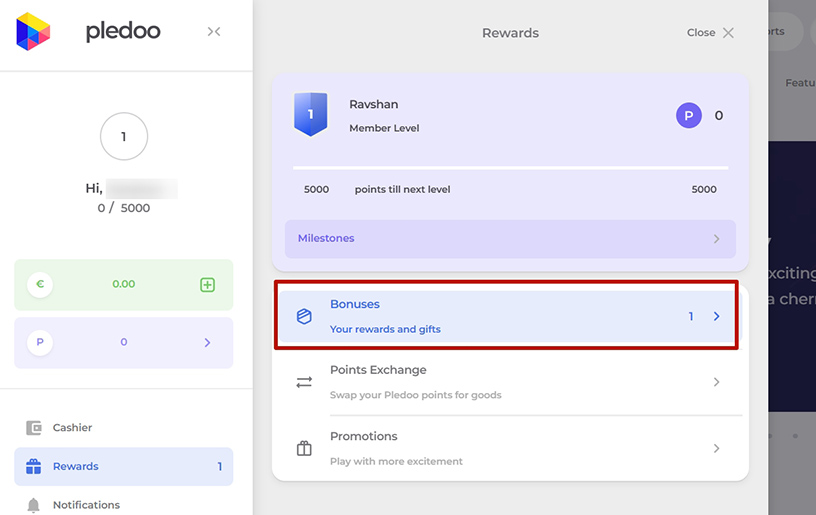
Task: Click the Notifications bell icon
Action: point(34,505)
